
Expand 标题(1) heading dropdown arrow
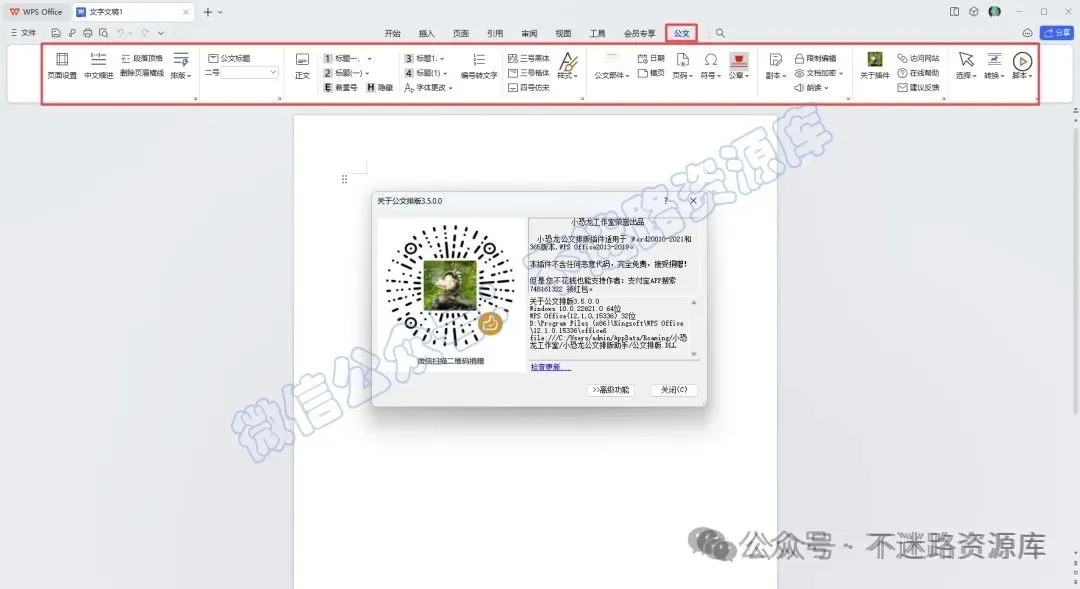tap(445, 73)
